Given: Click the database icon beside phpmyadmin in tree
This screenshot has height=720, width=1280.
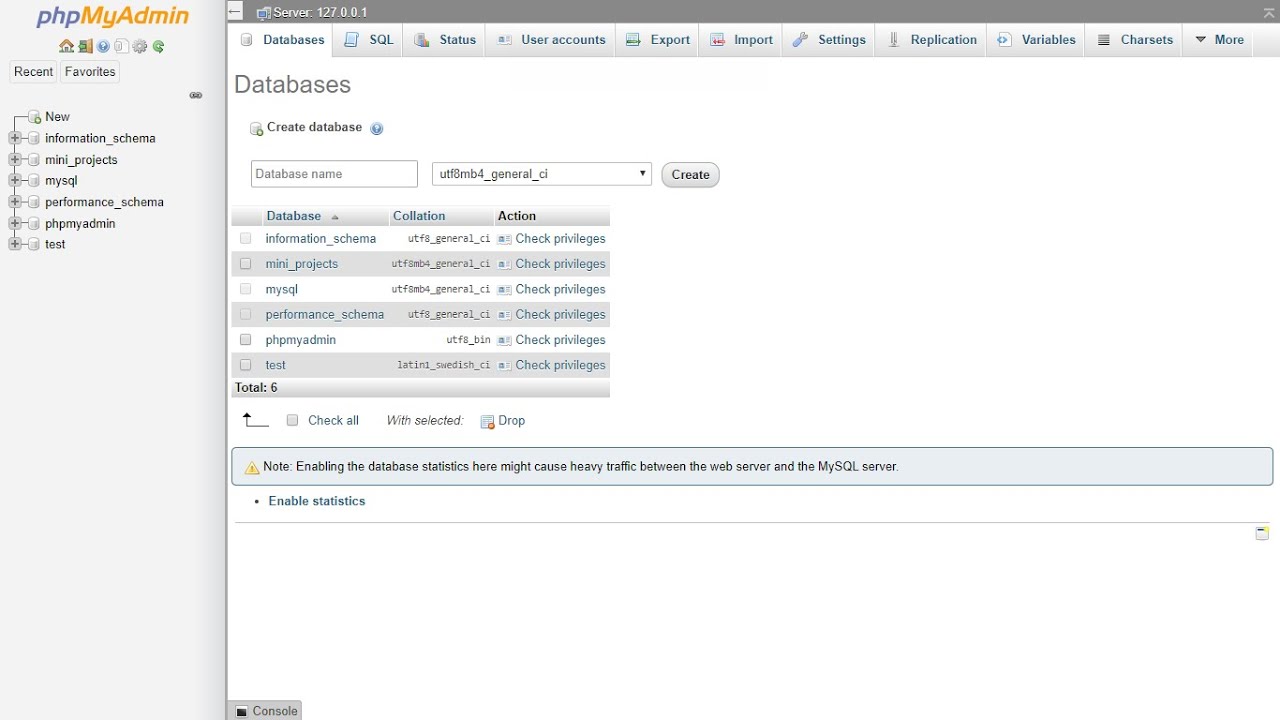Looking at the screenshot, I should 34,223.
